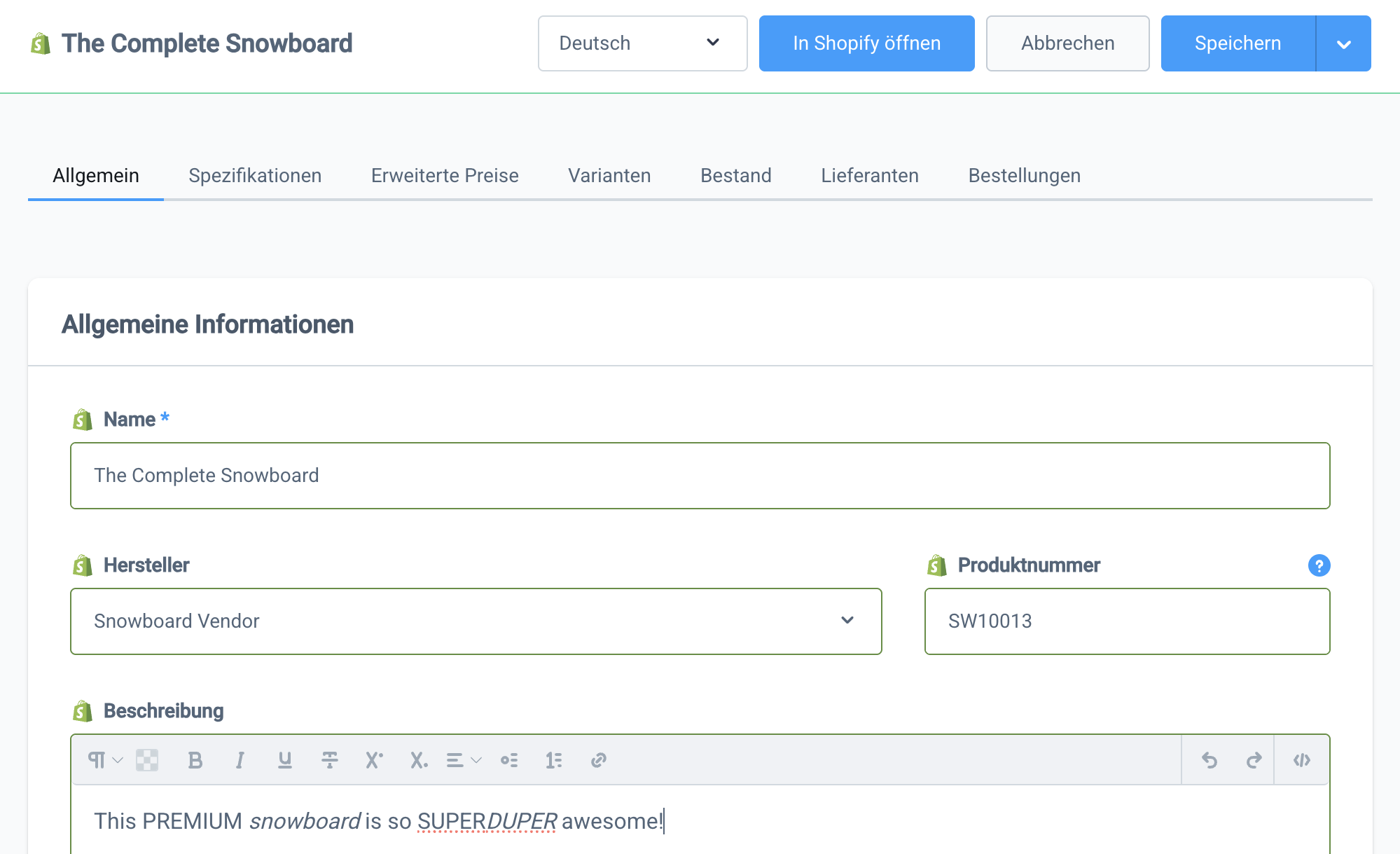Apply italic formatting in the editor toolbar
The height and width of the screenshot is (854, 1400).
point(240,760)
